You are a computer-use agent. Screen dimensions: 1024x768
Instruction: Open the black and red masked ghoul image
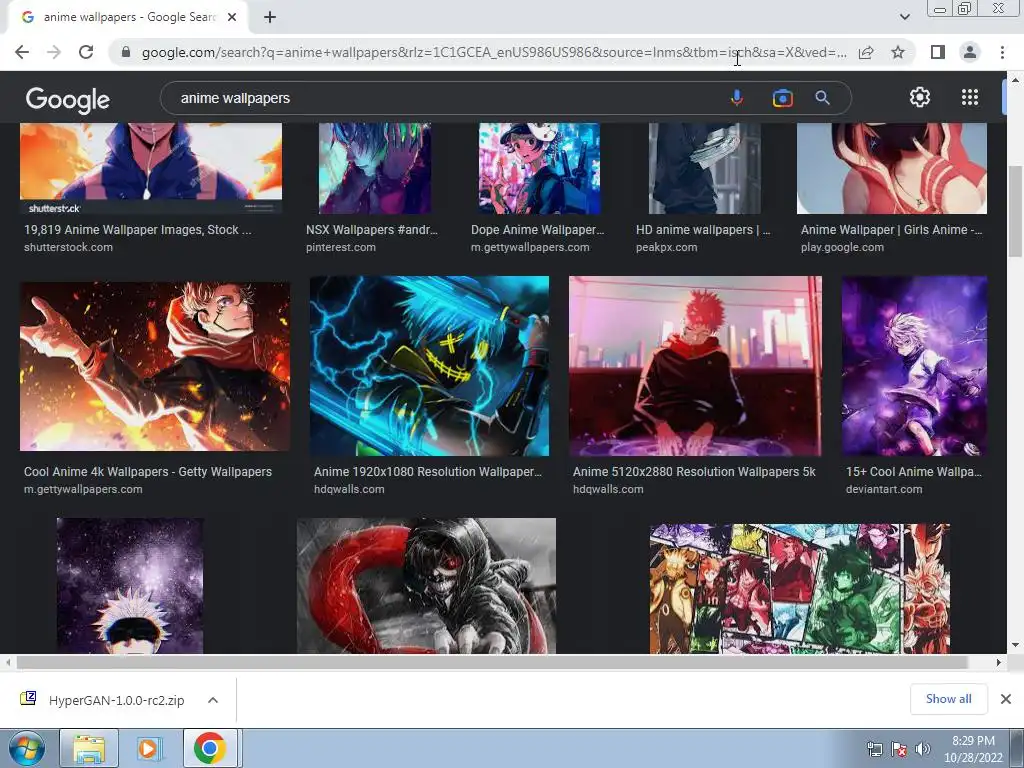(x=426, y=586)
